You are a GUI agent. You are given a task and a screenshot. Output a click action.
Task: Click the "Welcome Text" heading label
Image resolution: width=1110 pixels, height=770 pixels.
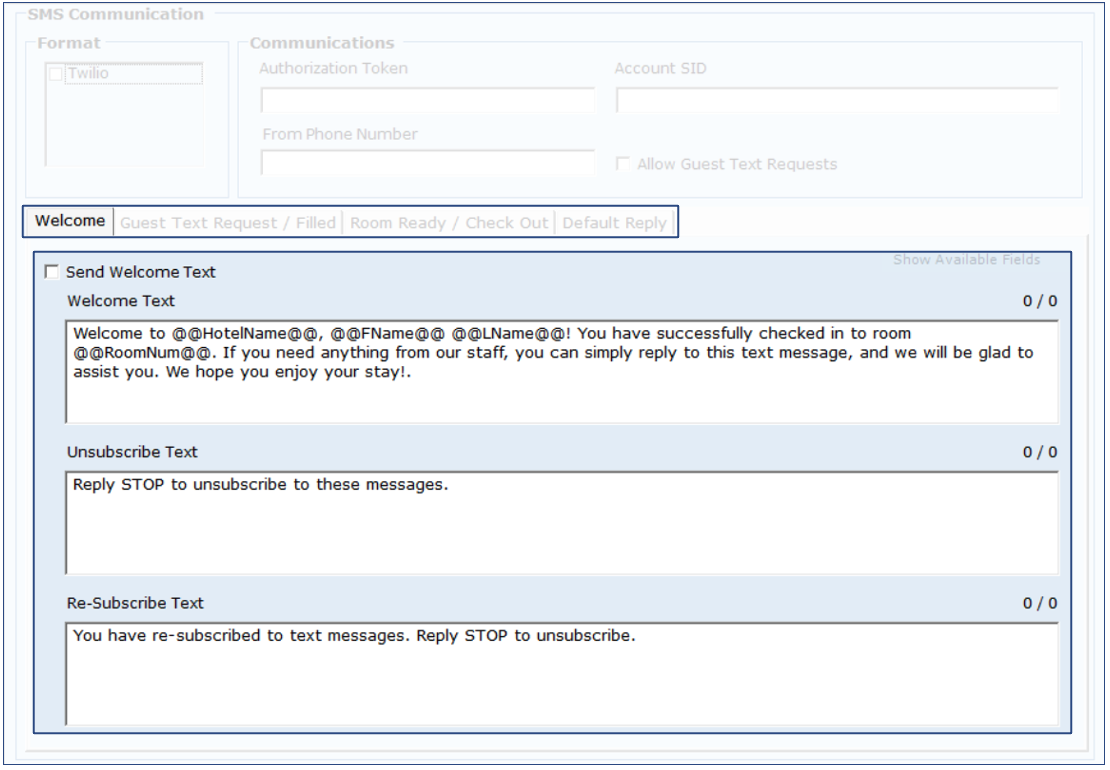[x=121, y=301]
